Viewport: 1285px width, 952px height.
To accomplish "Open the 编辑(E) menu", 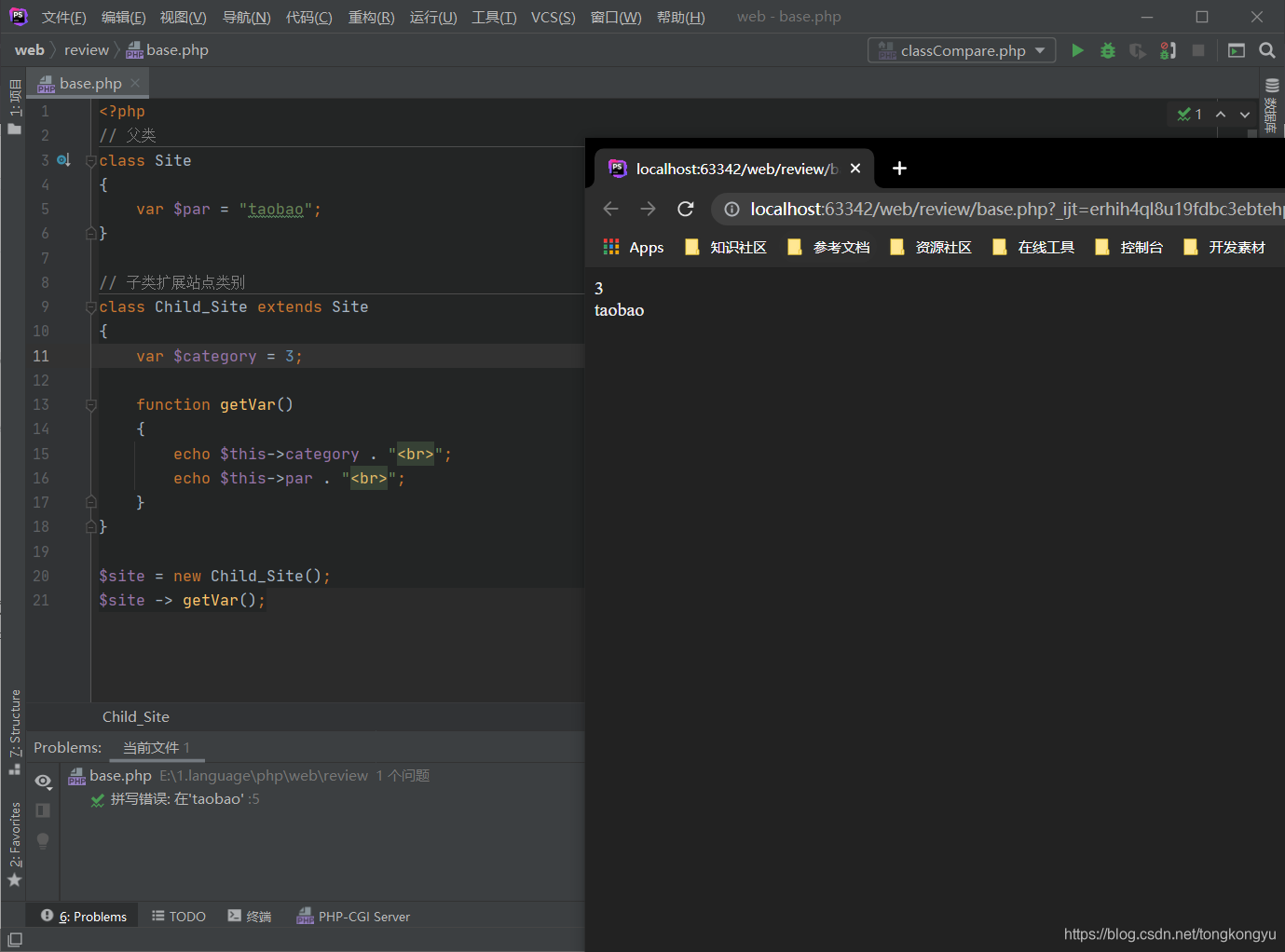I will [123, 17].
